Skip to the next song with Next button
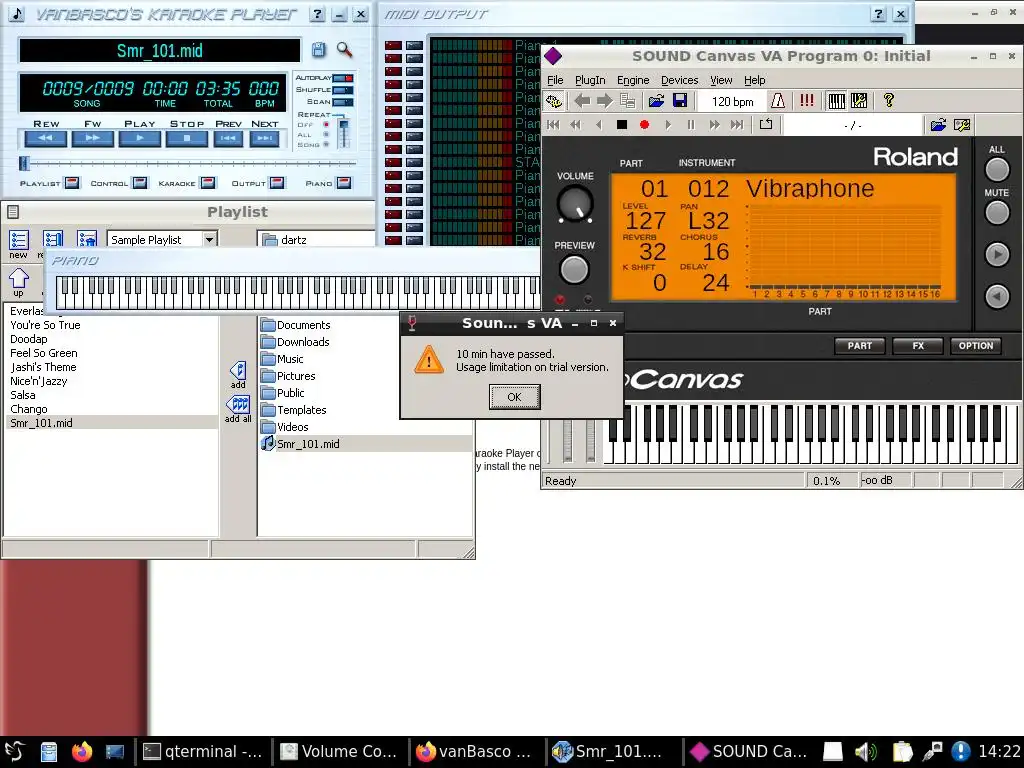This screenshot has height=768, width=1024. (x=264, y=138)
